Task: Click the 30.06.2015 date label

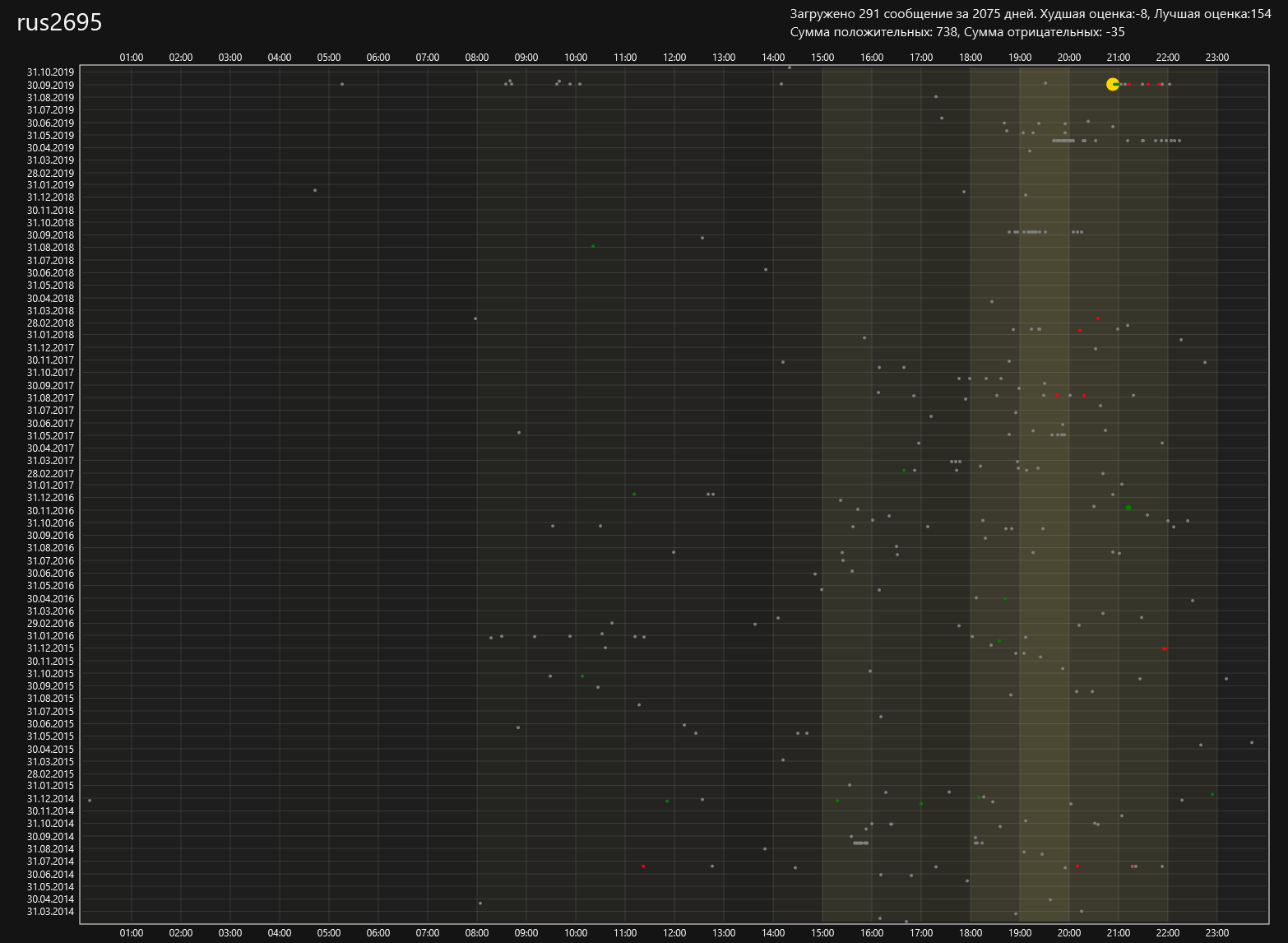Action: pos(50,724)
